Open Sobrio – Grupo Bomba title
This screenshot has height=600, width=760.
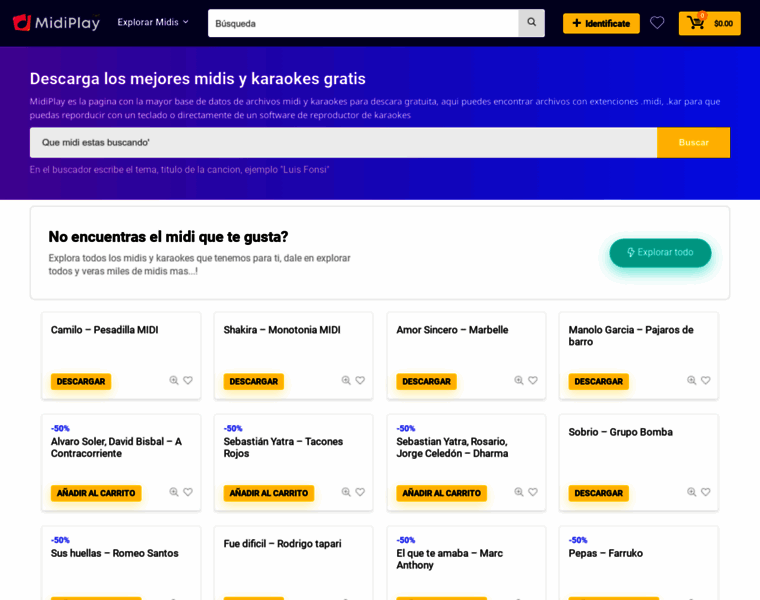620,432
